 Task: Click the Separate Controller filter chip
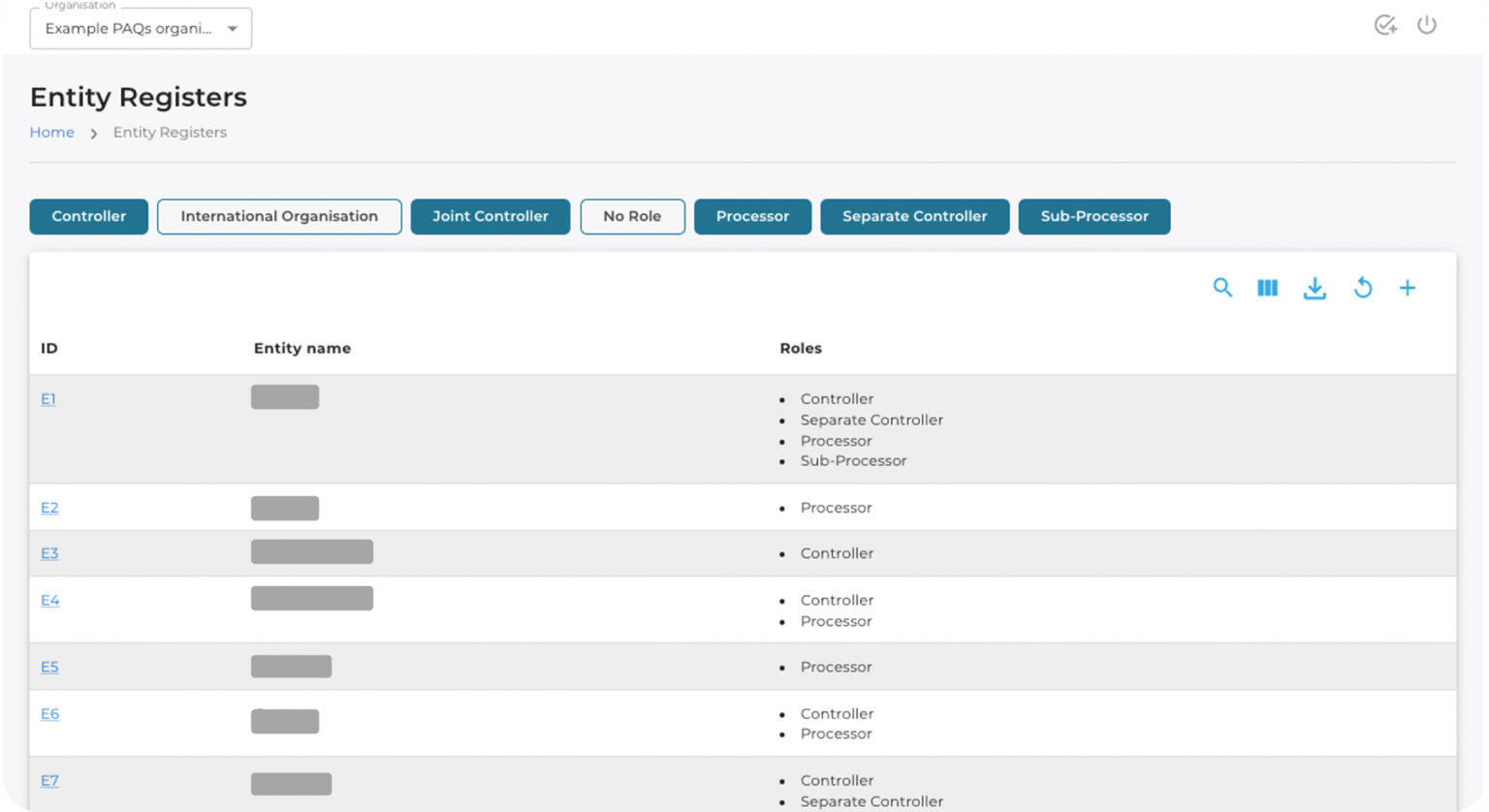pyautogui.click(x=914, y=216)
